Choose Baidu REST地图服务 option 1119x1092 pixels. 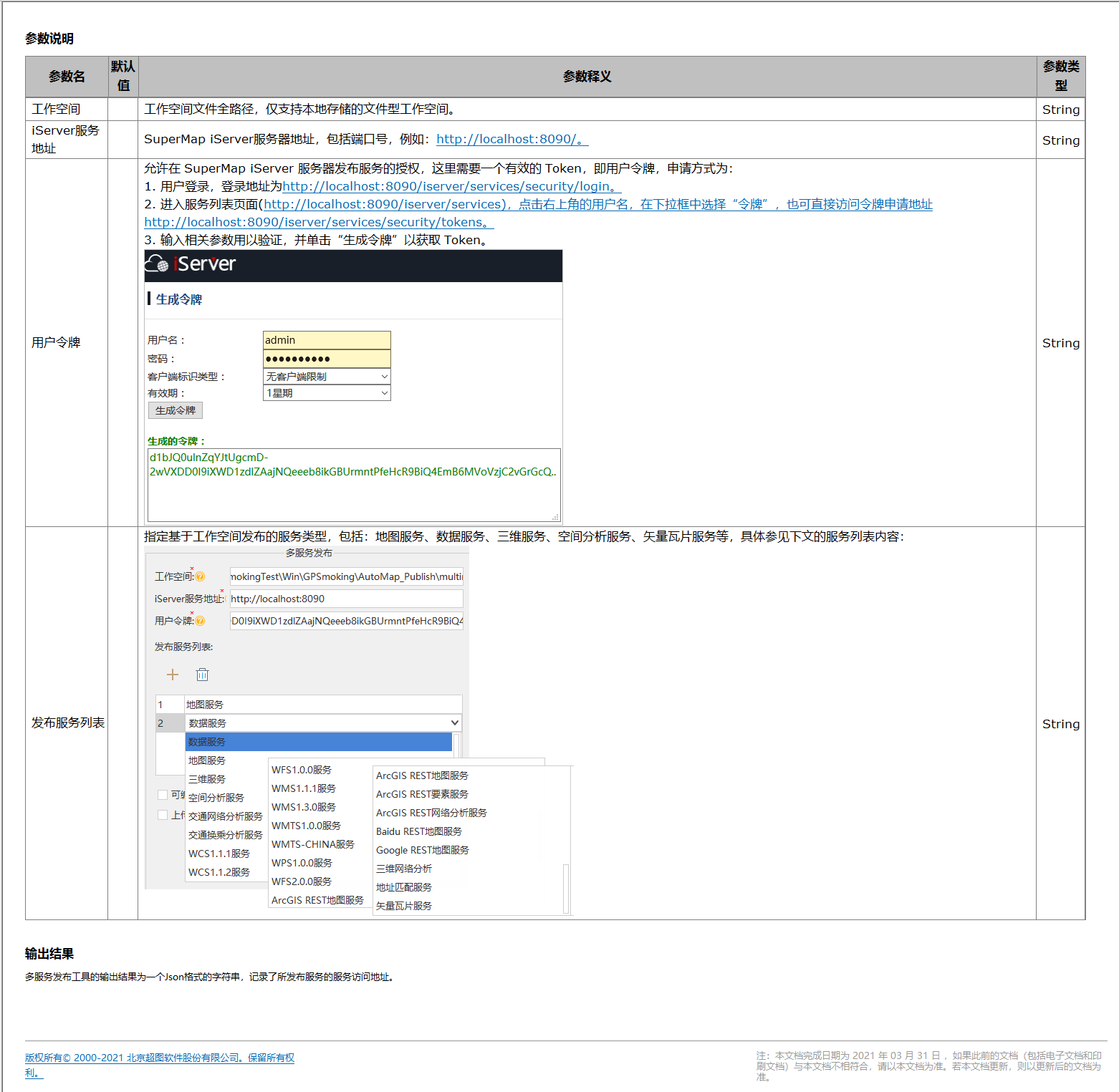pos(419,831)
